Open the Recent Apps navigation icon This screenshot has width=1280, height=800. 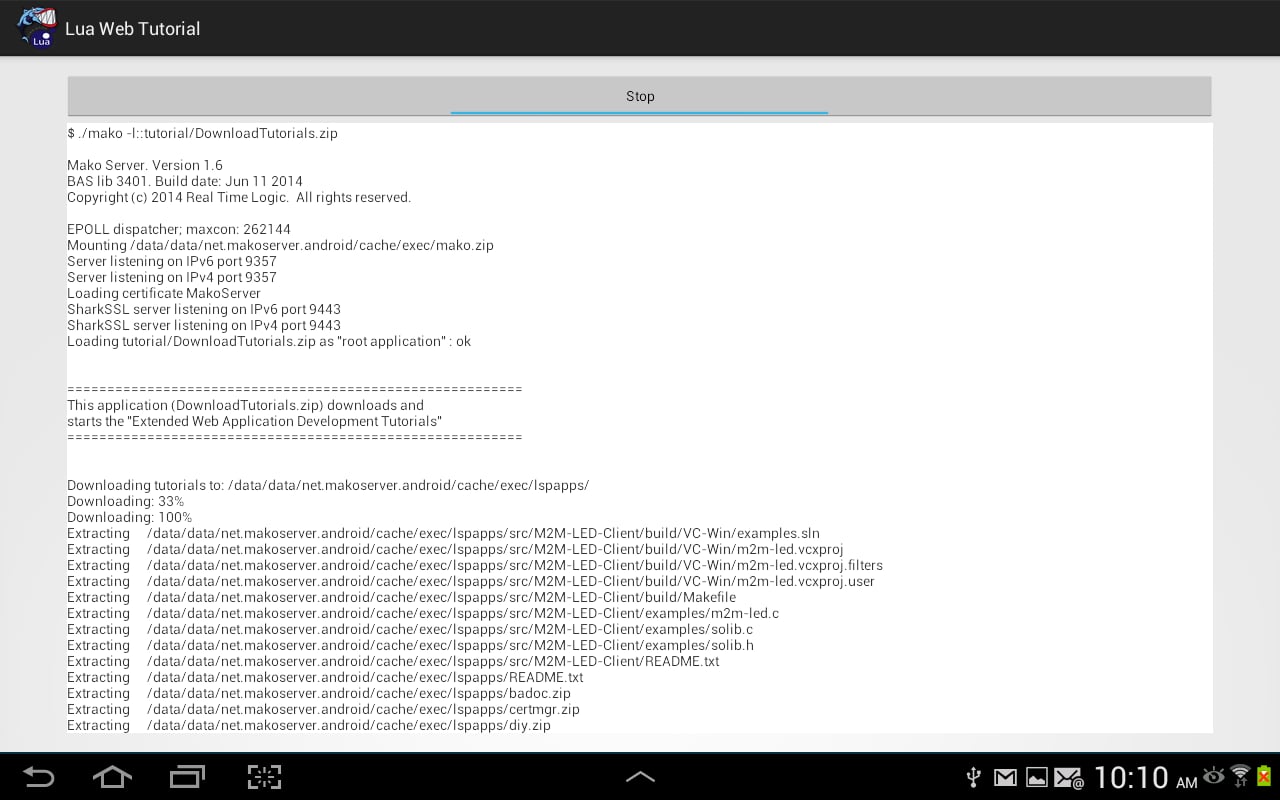187,777
